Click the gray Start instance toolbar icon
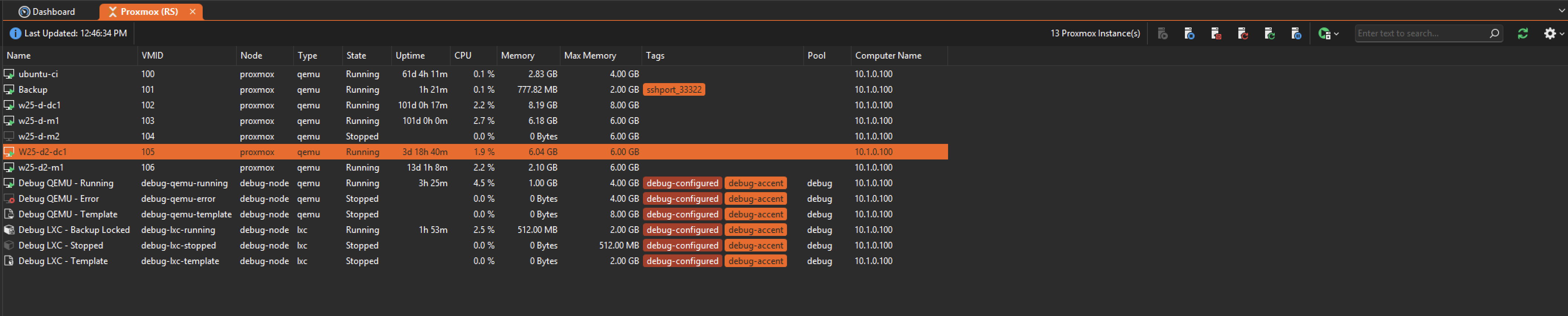1568x316 pixels. tap(1163, 33)
